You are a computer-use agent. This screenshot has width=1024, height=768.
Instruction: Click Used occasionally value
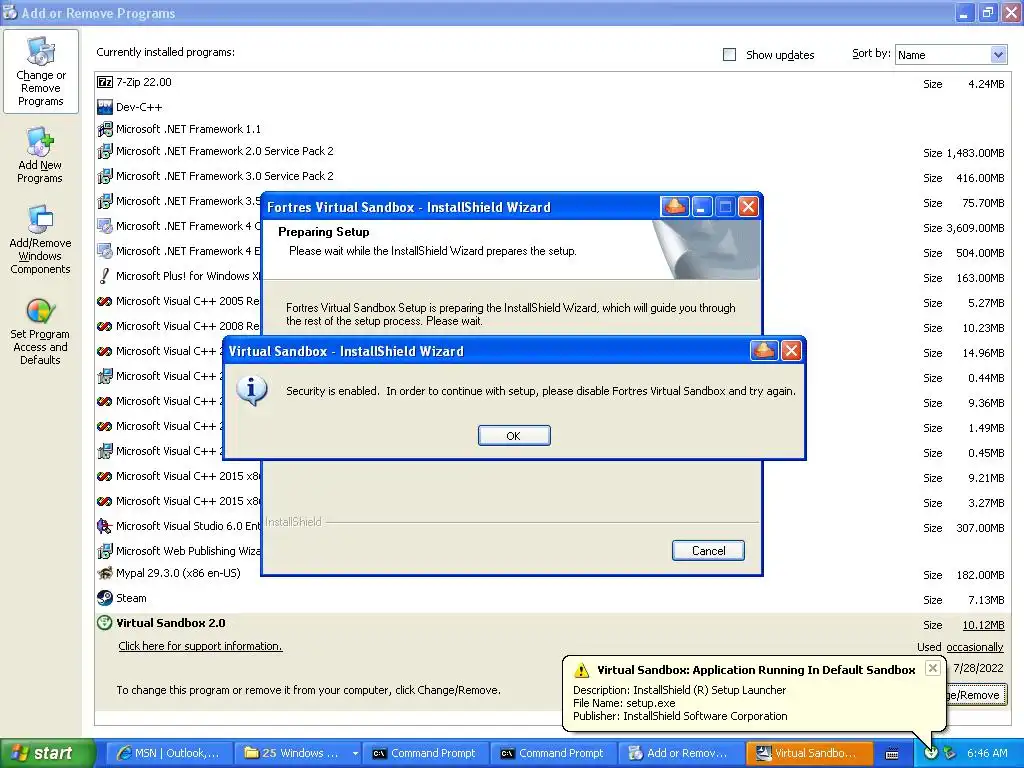pos(974,647)
